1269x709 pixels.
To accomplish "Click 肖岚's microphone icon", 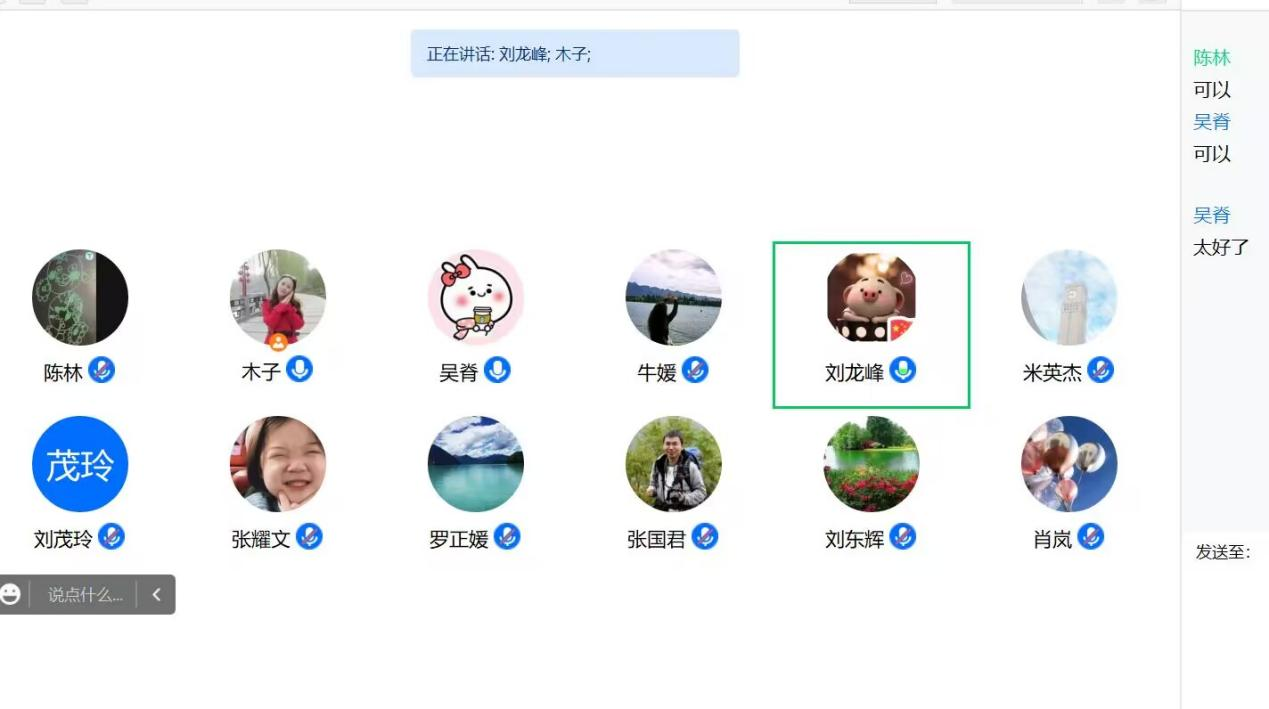I will [1091, 537].
